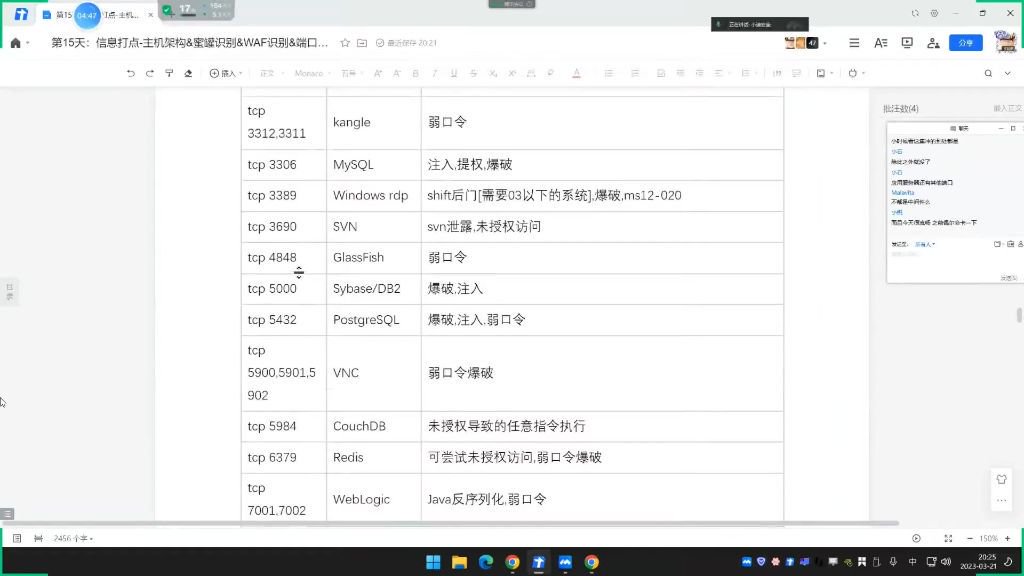Open the word count 2456 dropdown
The width and height of the screenshot is (1024, 576).
pos(73,538)
